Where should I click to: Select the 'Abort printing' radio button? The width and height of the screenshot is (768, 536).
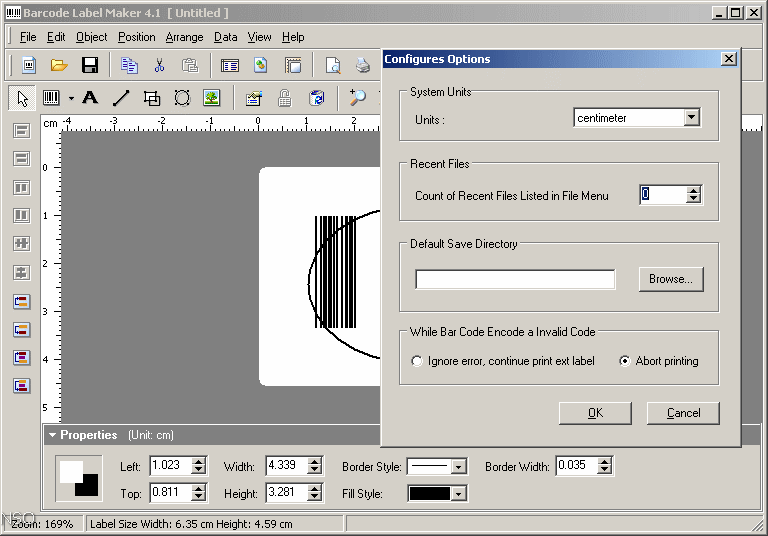[624, 361]
